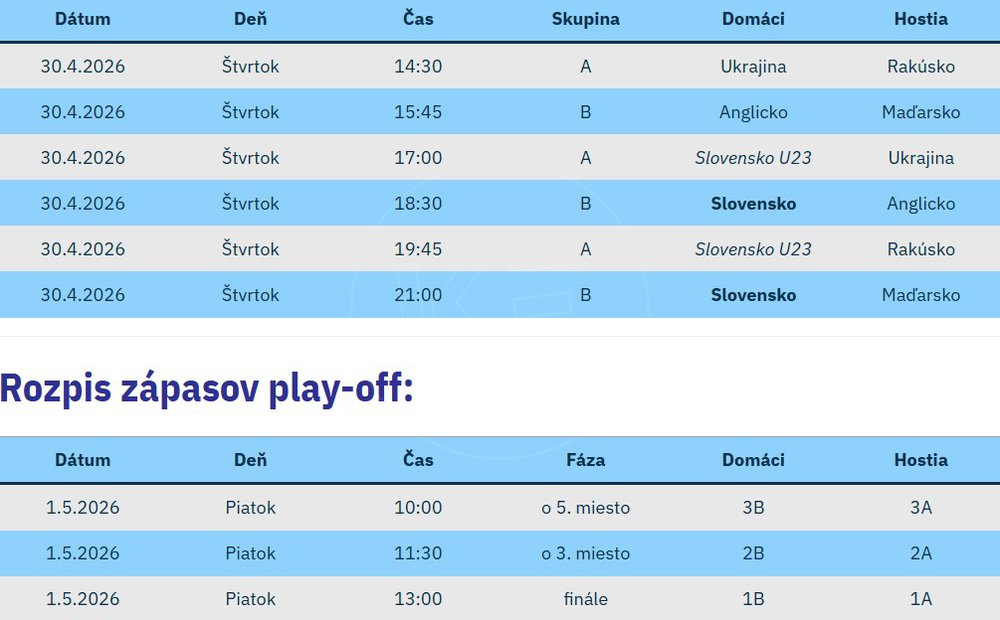Select 'Anglicko' home team in the 15:45 row
1000x620 pixels.
[753, 112]
